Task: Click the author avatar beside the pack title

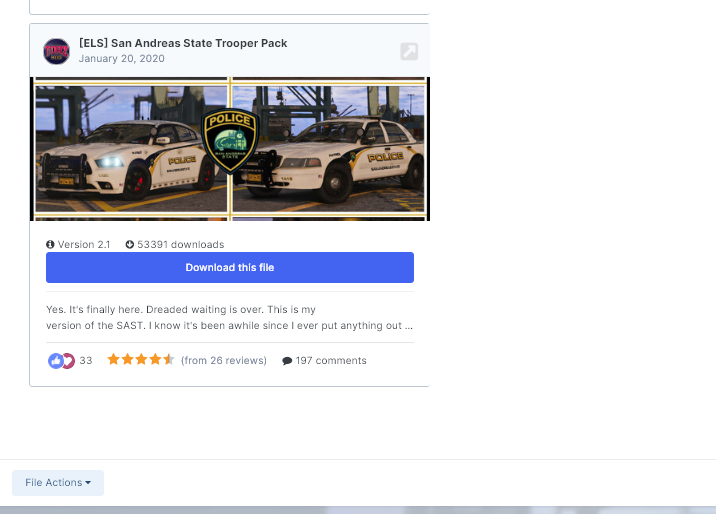Action: click(x=57, y=51)
